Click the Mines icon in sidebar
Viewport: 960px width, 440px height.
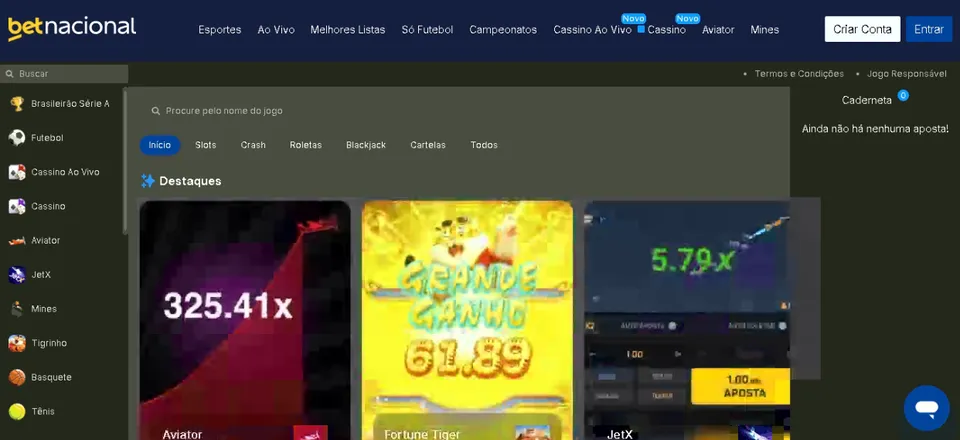coord(17,309)
